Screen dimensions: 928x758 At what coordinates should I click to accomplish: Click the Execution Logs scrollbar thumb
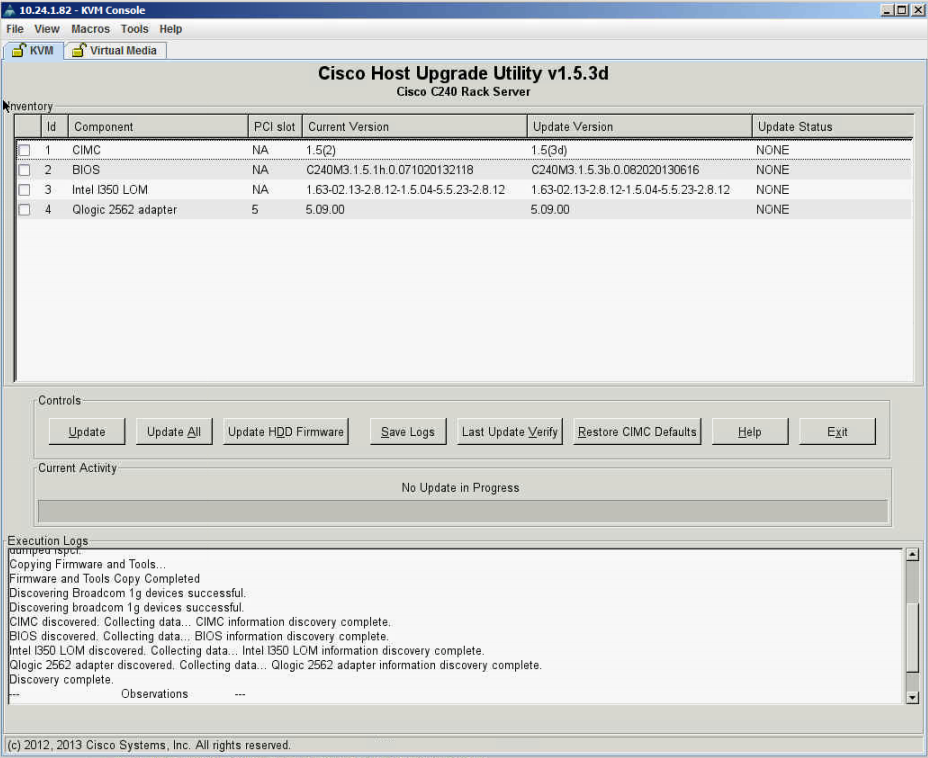pyautogui.click(x=913, y=638)
